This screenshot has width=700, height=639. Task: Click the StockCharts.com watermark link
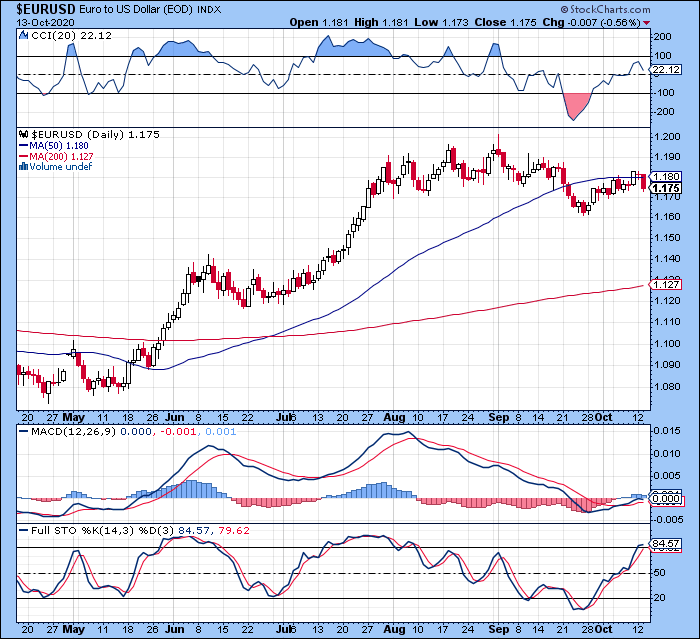tap(605, 9)
